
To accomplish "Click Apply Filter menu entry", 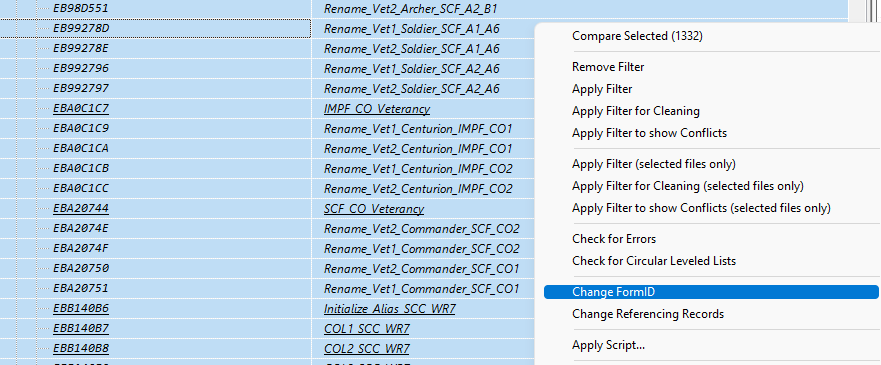I will tap(602, 89).
